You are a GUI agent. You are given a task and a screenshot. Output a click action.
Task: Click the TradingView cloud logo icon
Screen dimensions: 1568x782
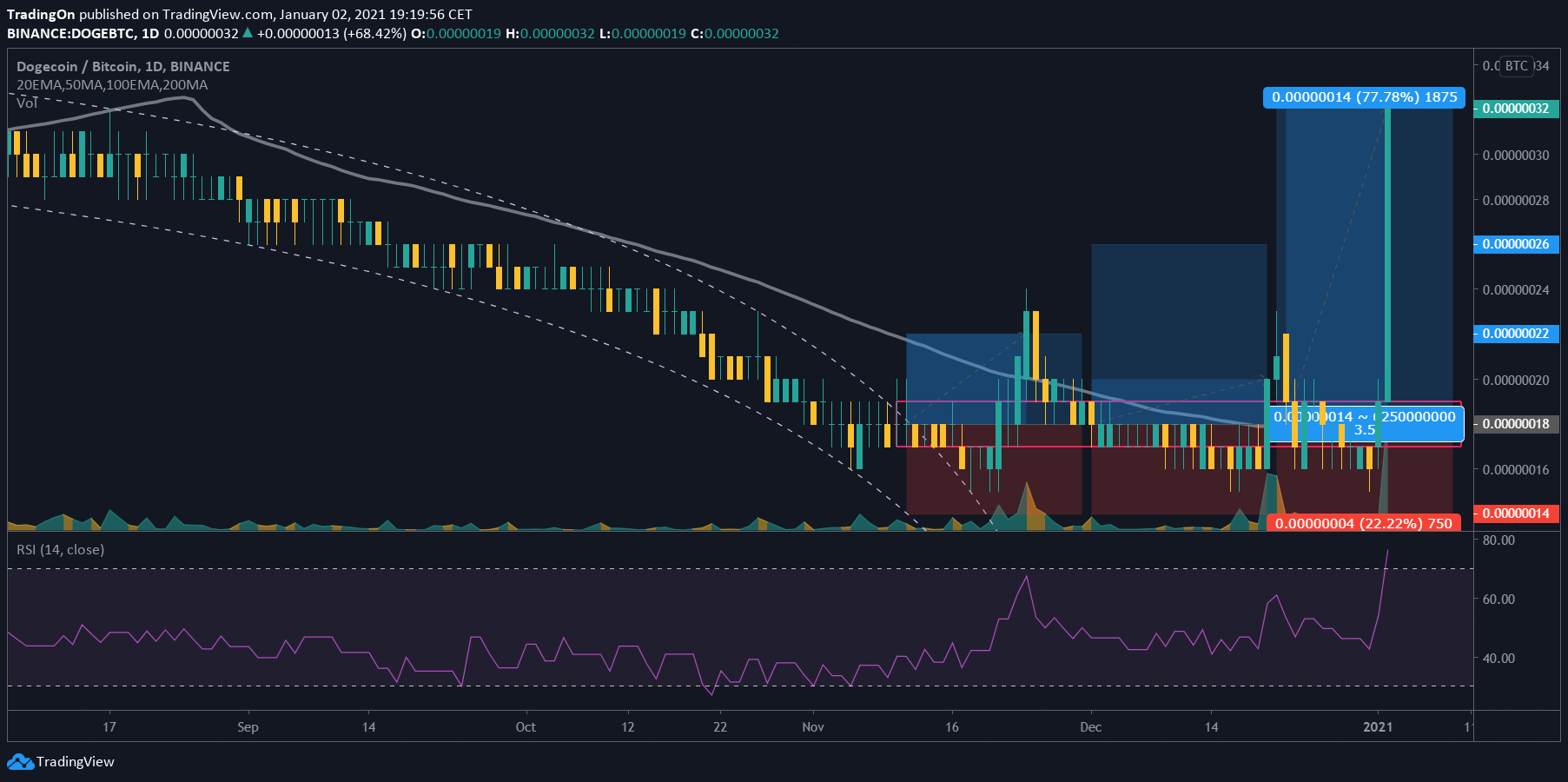(x=20, y=762)
